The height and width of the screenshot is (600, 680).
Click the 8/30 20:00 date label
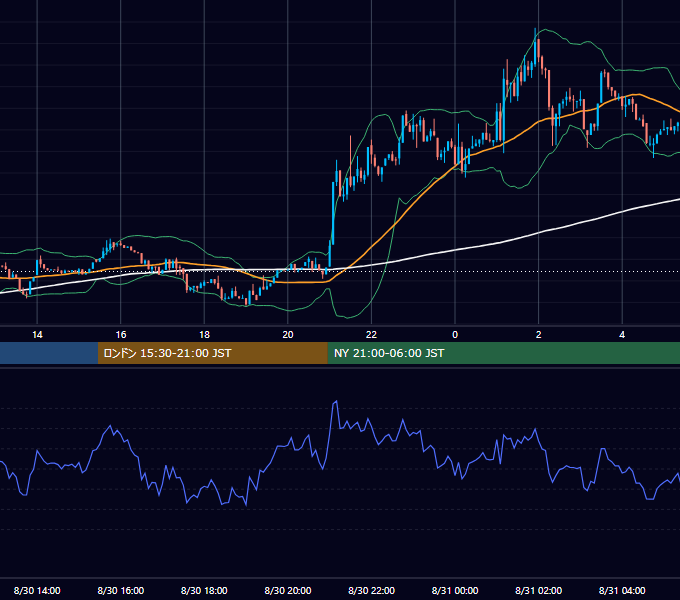pyautogui.click(x=288, y=590)
